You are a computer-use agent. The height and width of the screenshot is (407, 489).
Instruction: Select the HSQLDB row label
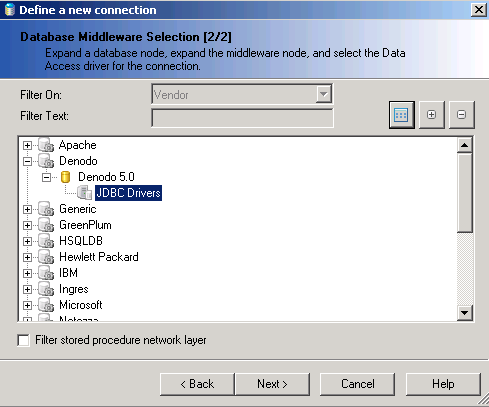81,241
